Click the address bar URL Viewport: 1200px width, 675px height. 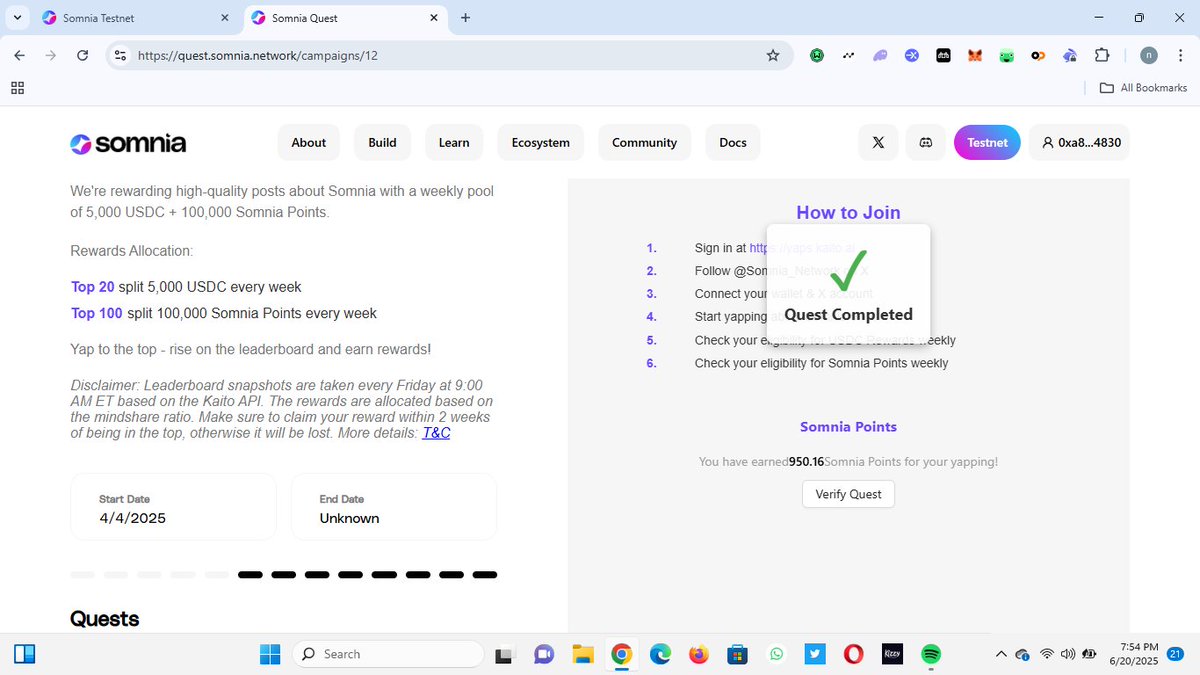pos(258,56)
